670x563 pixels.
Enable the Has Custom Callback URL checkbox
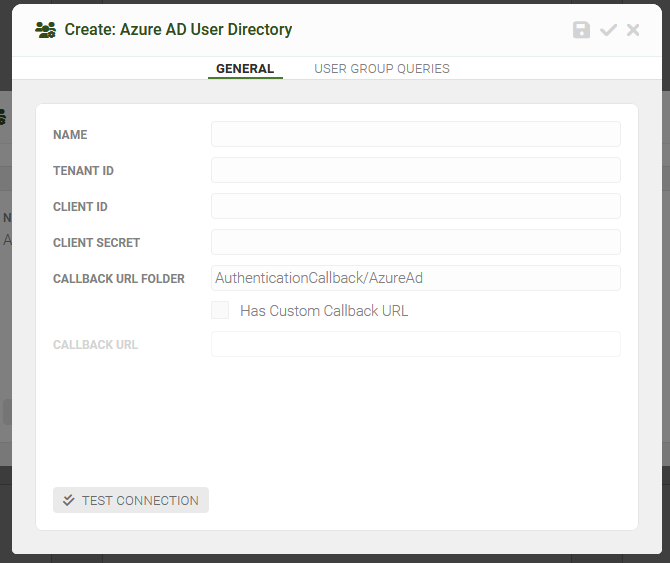[x=220, y=310]
